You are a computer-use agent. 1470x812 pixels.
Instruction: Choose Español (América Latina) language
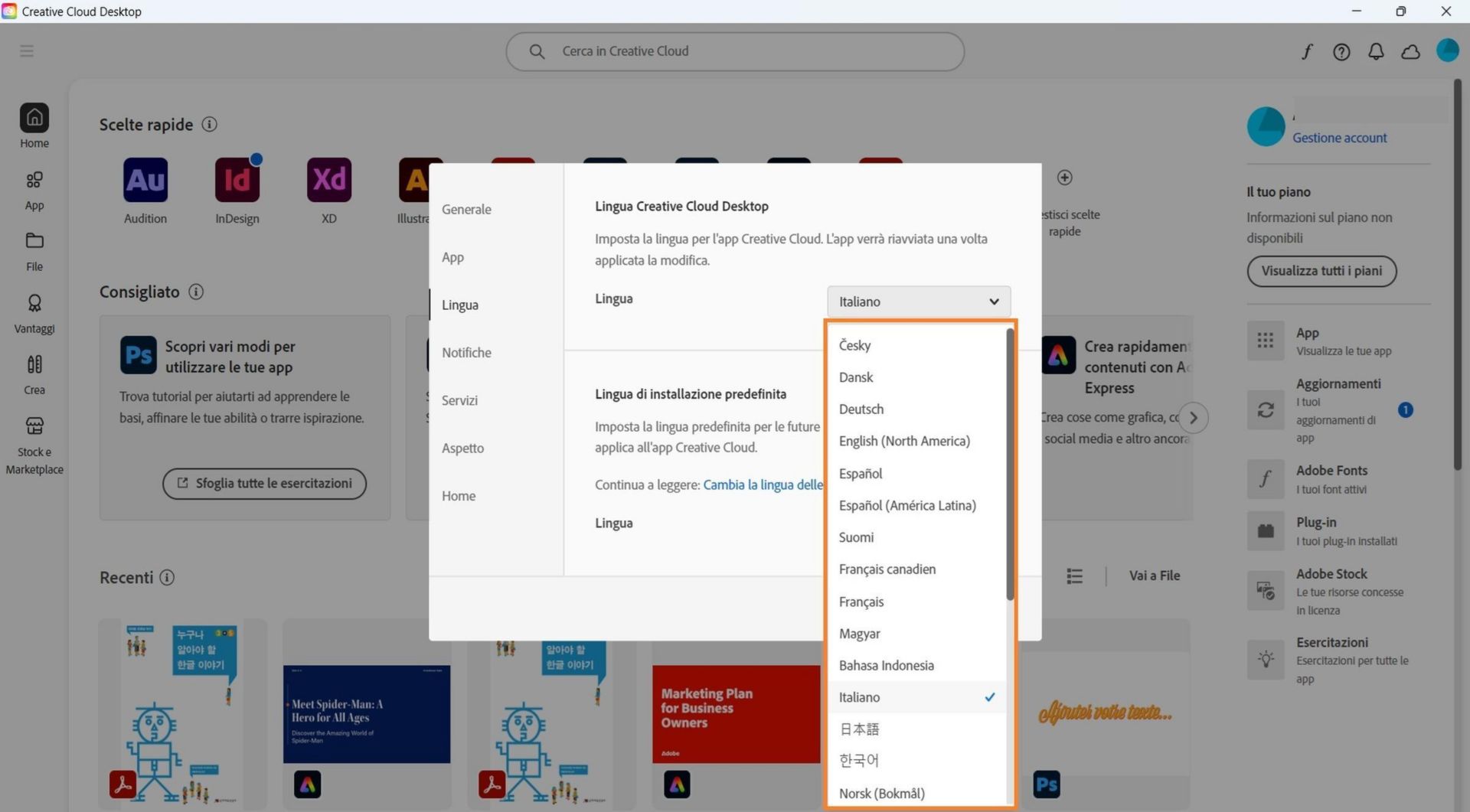(916, 506)
